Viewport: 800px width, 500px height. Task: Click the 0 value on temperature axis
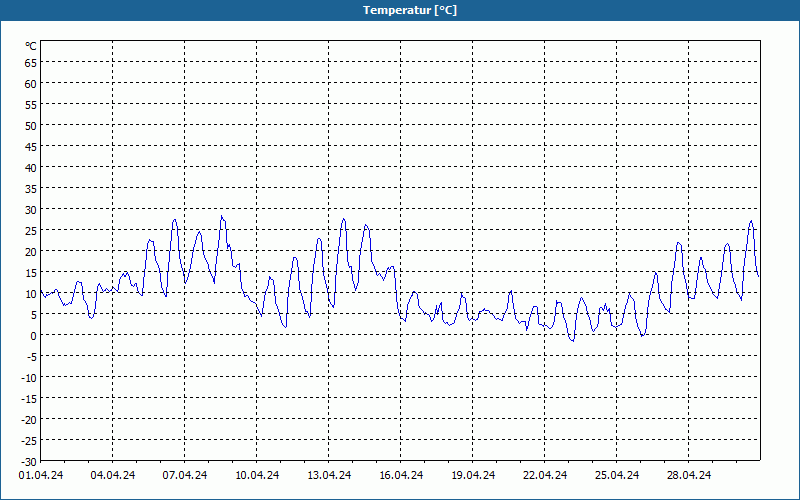click(34, 335)
